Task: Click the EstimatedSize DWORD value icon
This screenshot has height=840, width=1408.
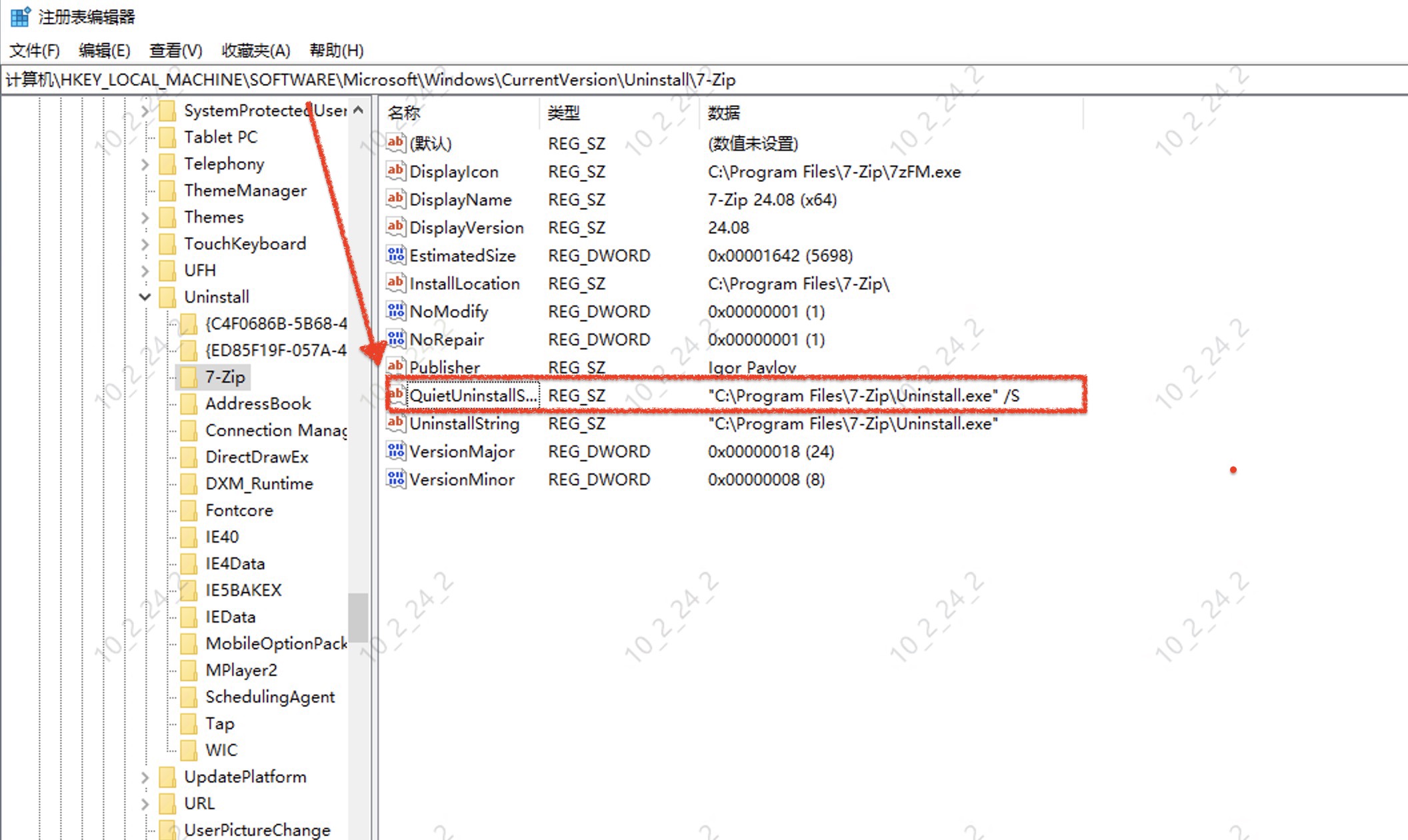Action: pos(395,255)
